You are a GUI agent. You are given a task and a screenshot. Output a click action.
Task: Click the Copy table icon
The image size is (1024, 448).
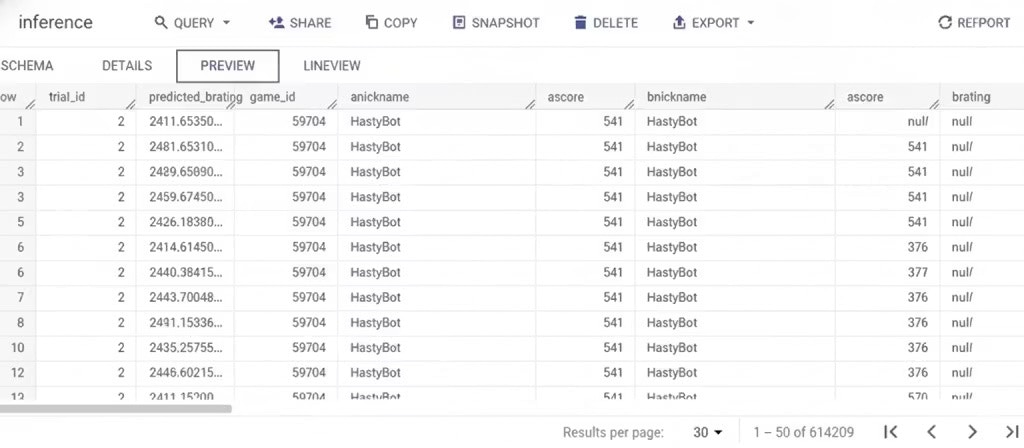[x=372, y=23]
